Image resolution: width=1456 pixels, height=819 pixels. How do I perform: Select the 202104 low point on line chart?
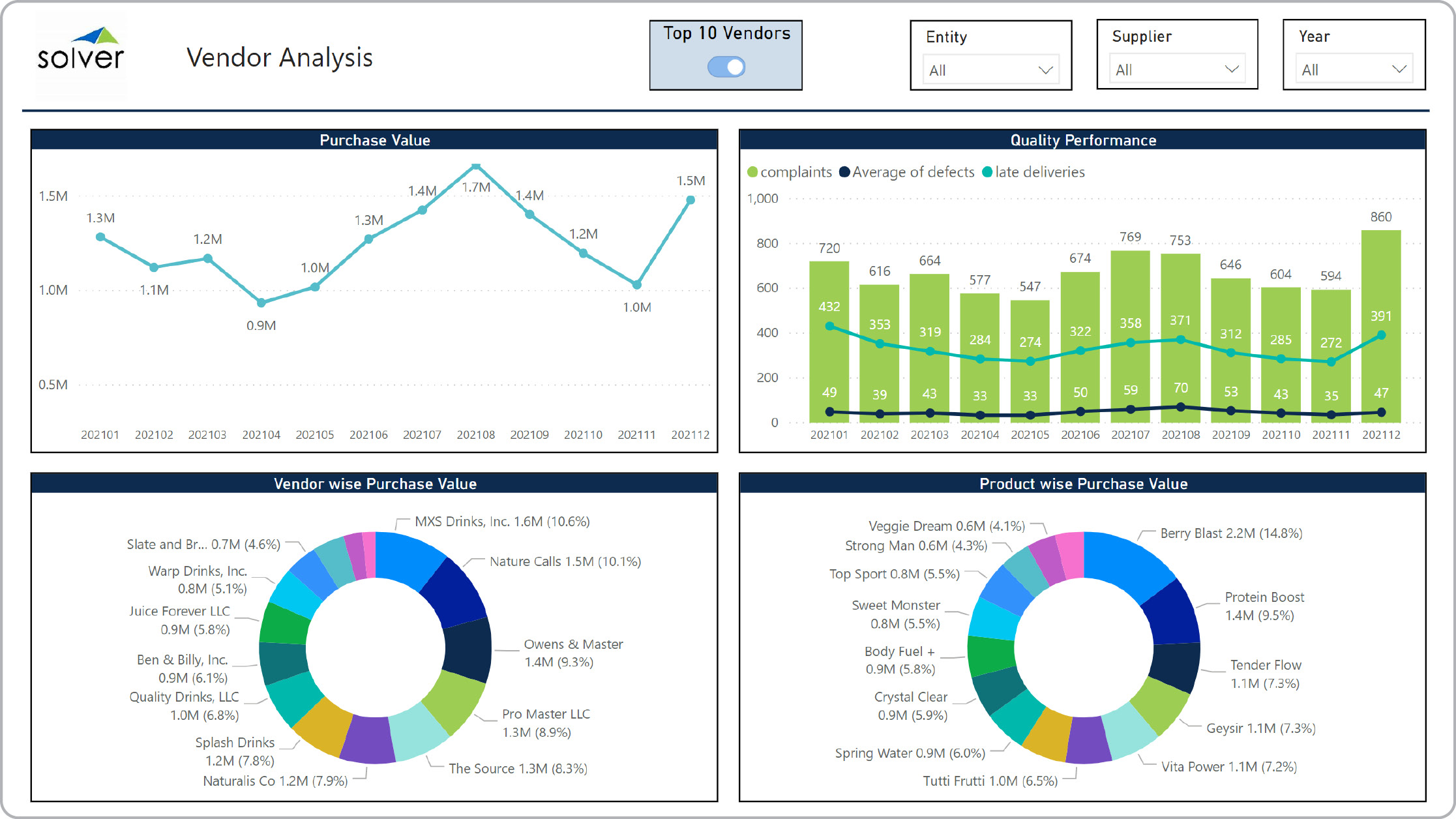(x=261, y=303)
